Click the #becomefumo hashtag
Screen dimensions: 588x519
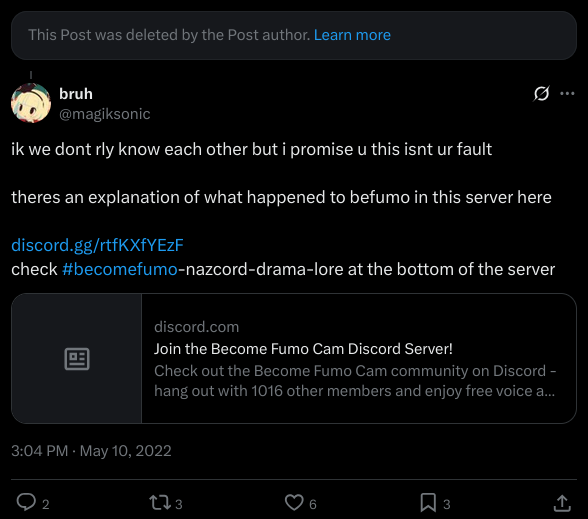(x=120, y=269)
